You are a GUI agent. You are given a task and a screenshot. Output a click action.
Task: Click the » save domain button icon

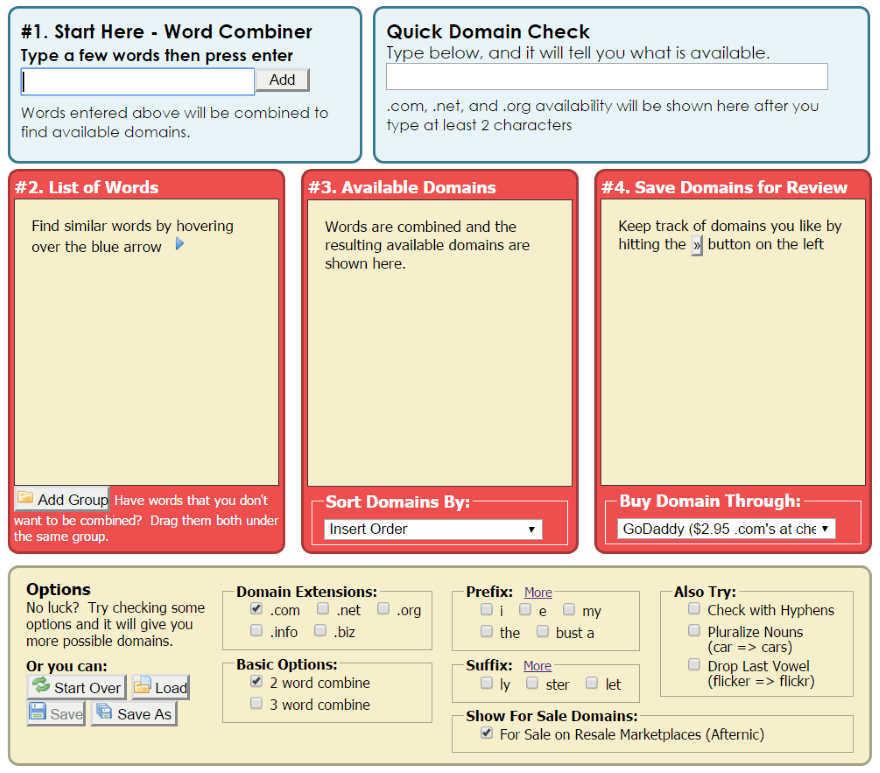click(x=696, y=245)
